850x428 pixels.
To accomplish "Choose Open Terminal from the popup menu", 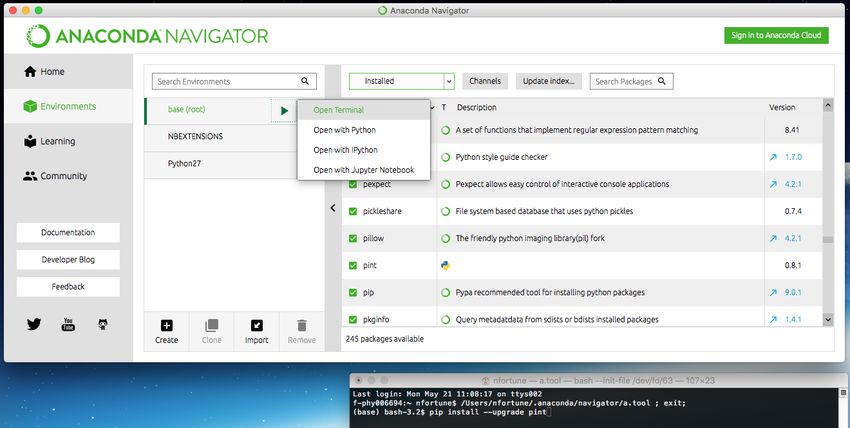I will click(x=364, y=110).
